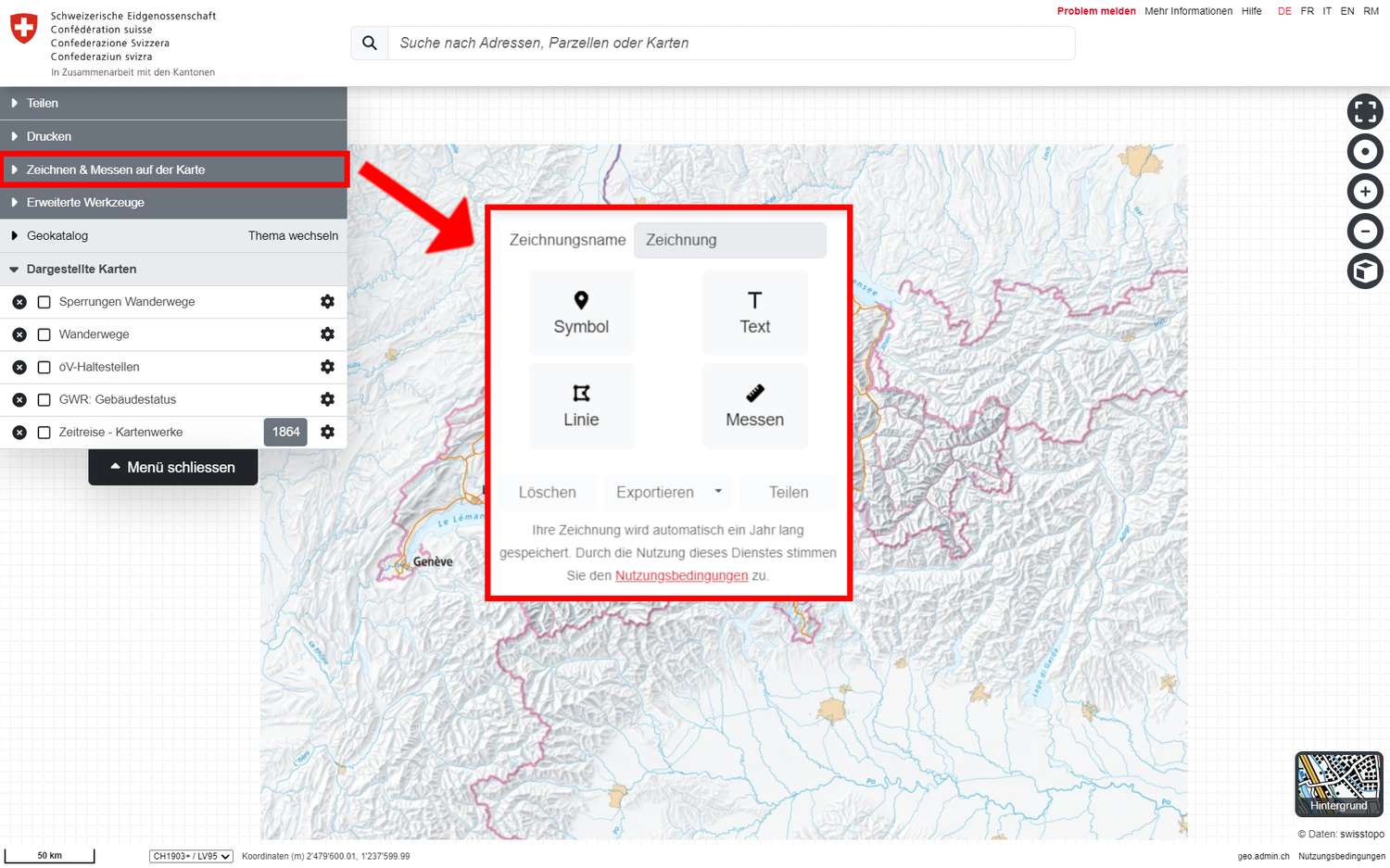Click the Hintergrund background map thumbnail
Image resolution: width=1390 pixels, height=868 pixels.
pos(1338,784)
